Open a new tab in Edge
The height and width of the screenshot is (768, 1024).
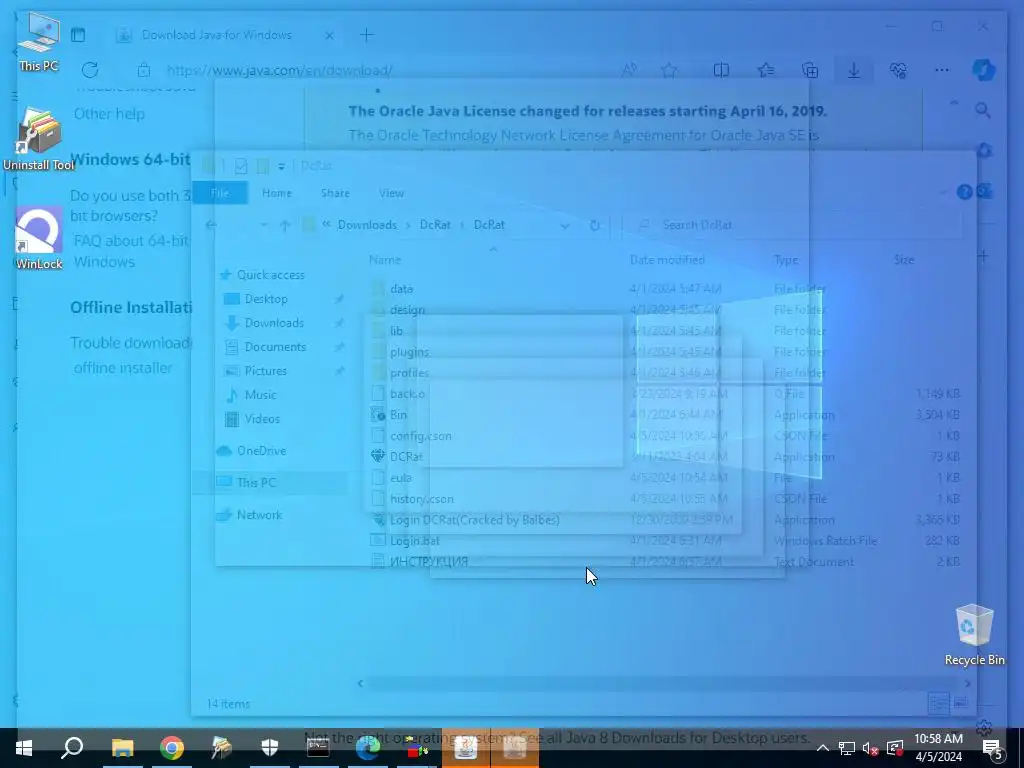366,35
